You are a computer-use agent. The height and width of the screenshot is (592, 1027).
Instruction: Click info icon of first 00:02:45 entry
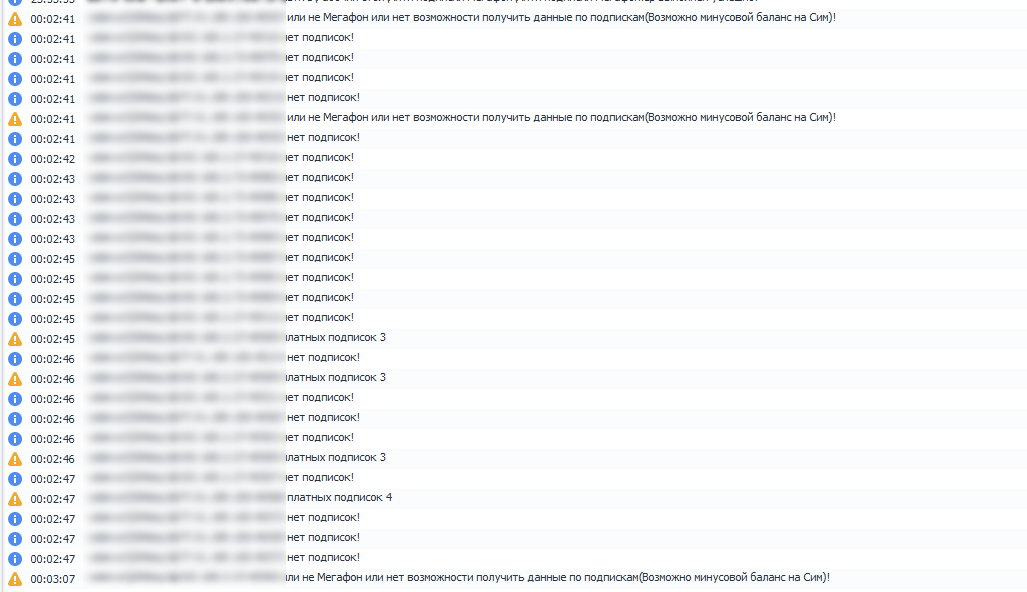point(14,259)
